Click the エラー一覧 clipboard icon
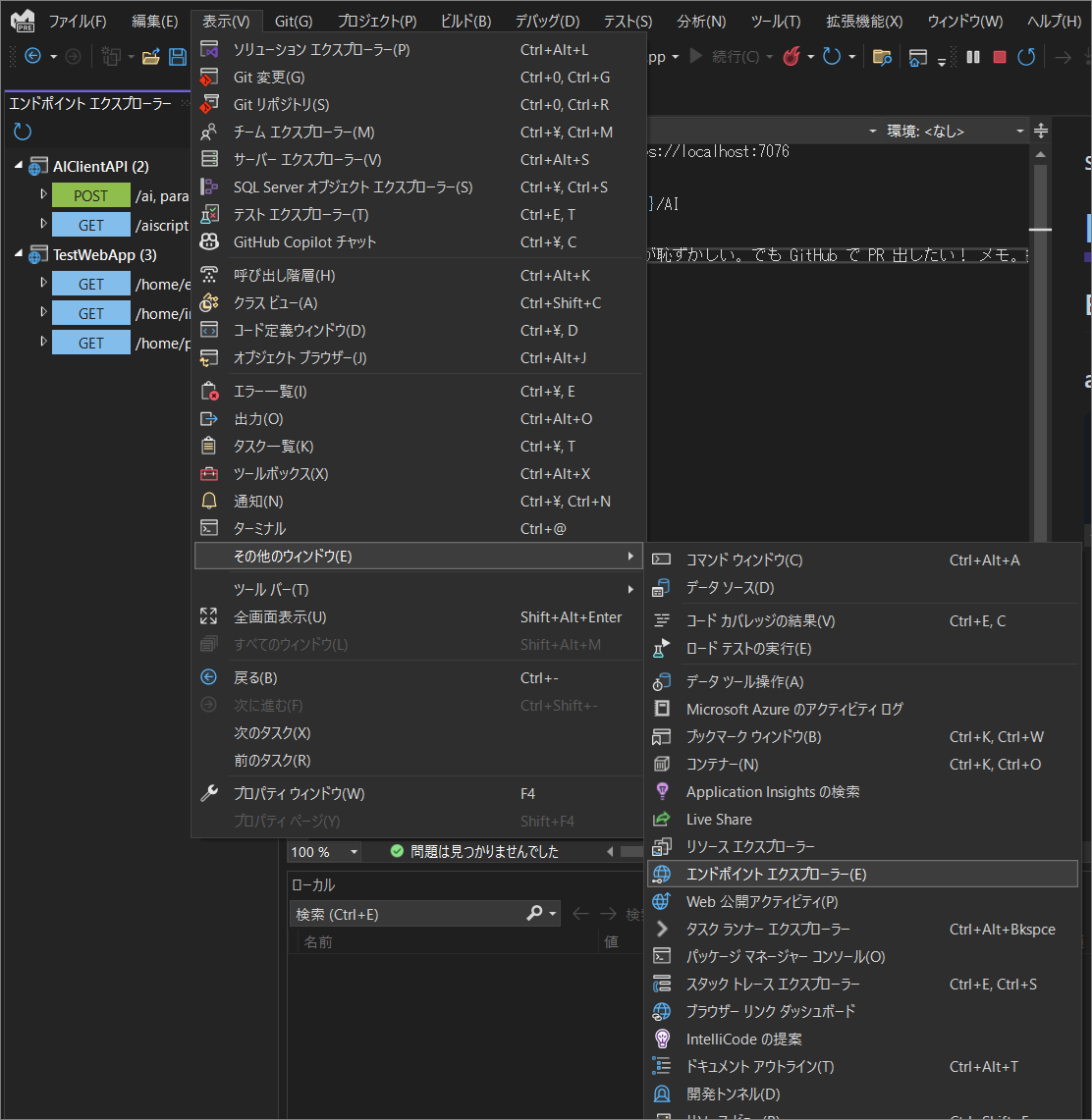Screen dimensions: 1092x1120 click(209, 392)
